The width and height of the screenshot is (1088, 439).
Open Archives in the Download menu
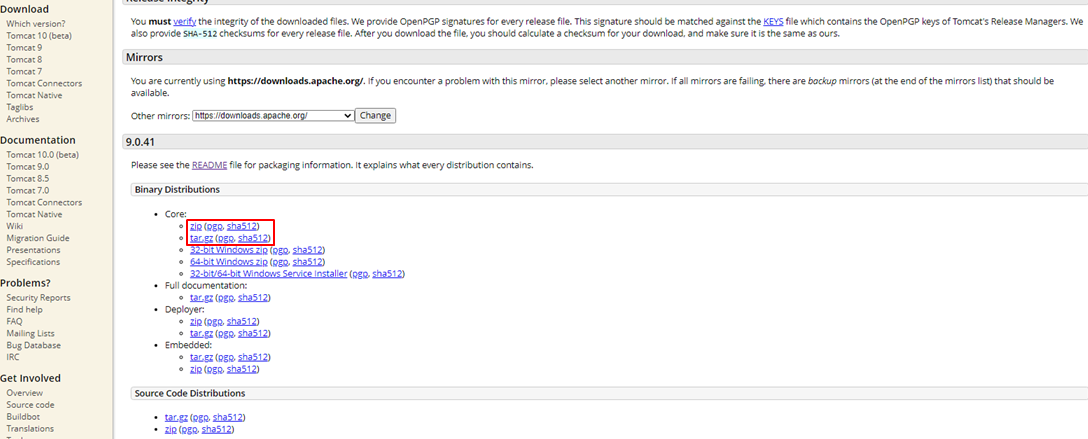click(x=23, y=119)
